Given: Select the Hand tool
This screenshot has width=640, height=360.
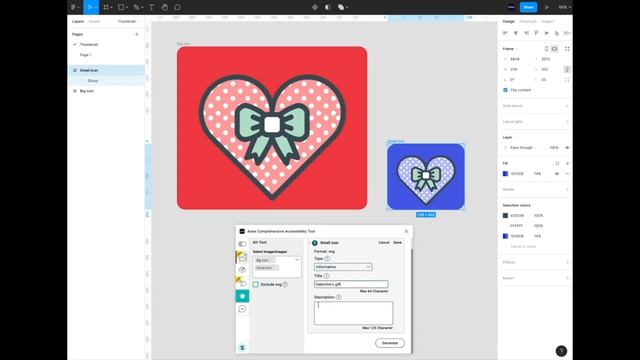Looking at the screenshot, I should pyautogui.click(x=164, y=7).
